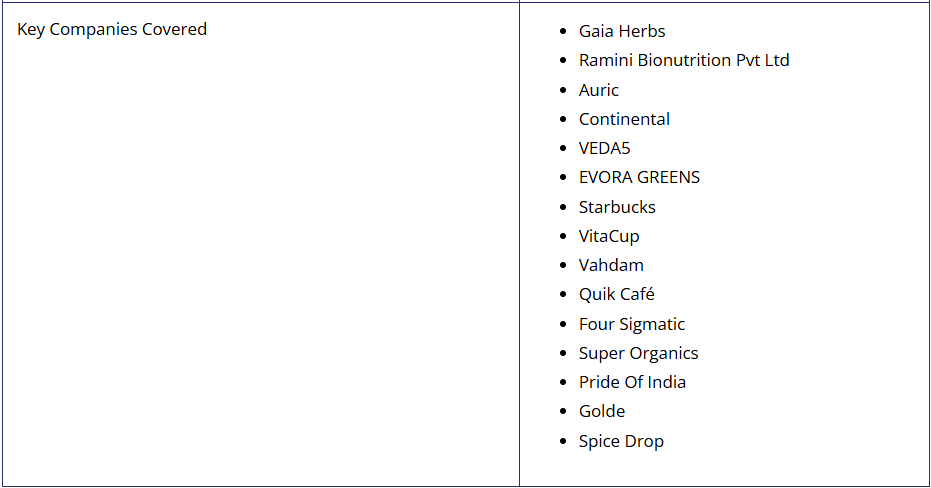The image size is (931, 488).
Task: Click the bullet beside Spice Drop
Action: [x=563, y=441]
